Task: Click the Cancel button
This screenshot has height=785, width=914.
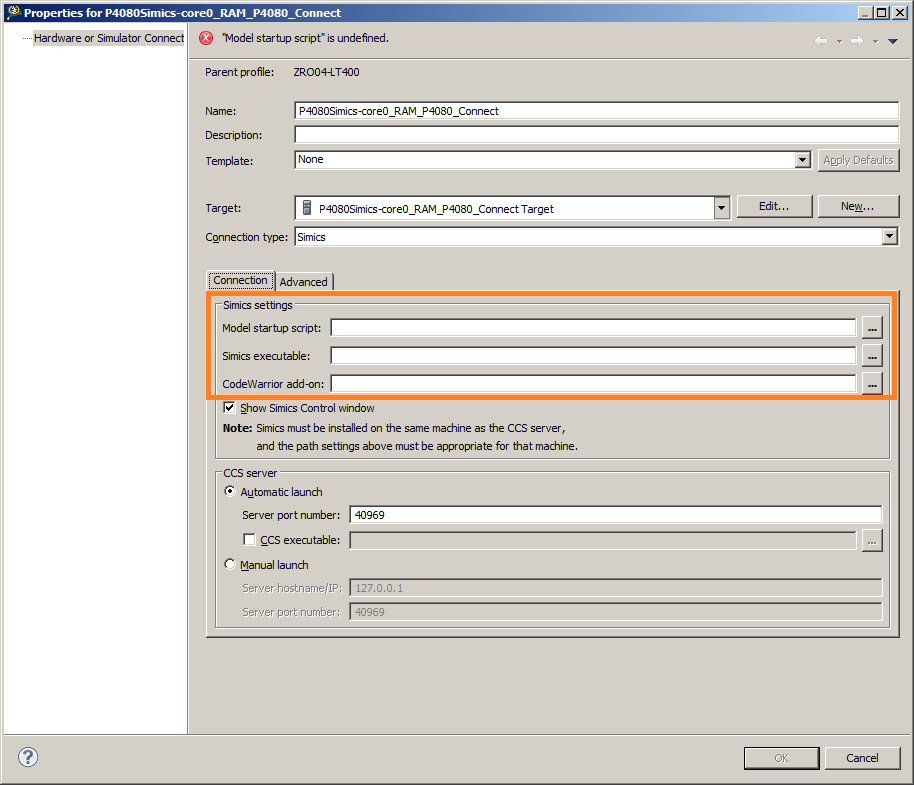Action: click(x=862, y=758)
